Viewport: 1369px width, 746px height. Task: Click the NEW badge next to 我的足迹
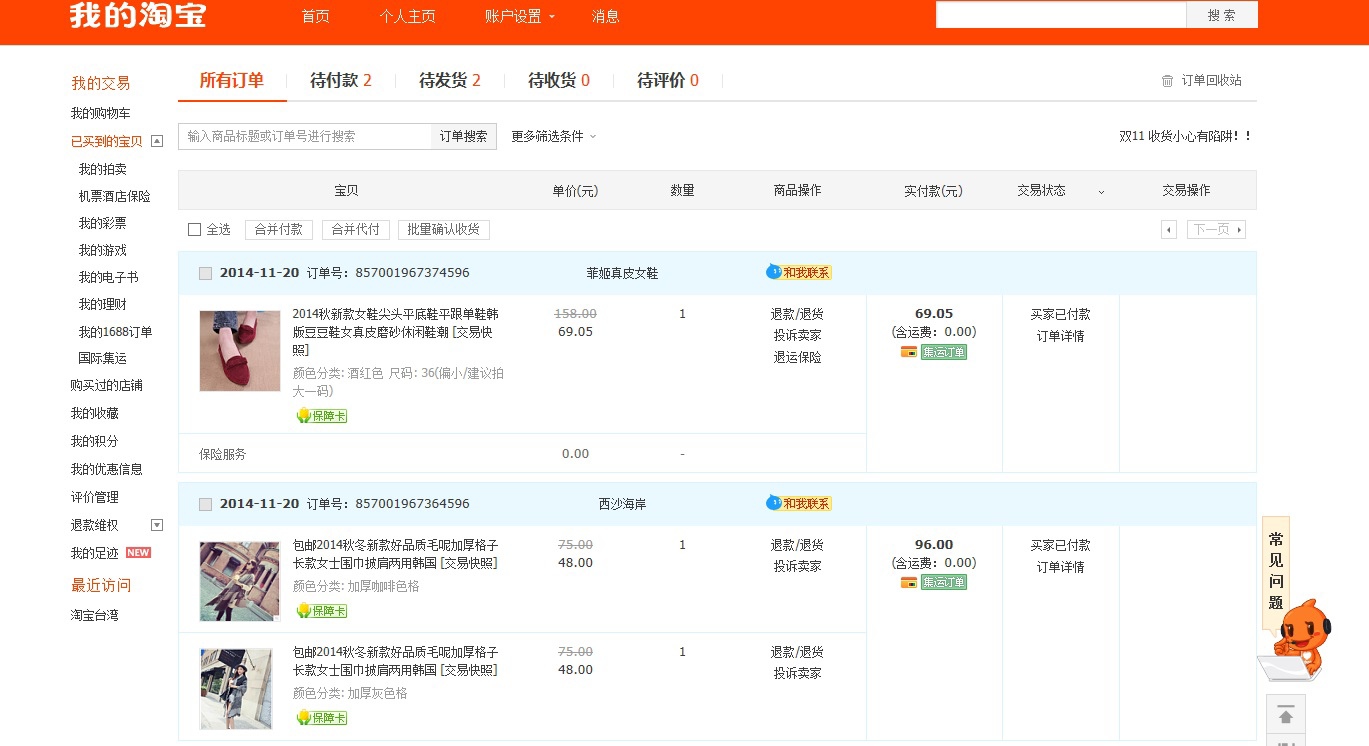(138, 553)
